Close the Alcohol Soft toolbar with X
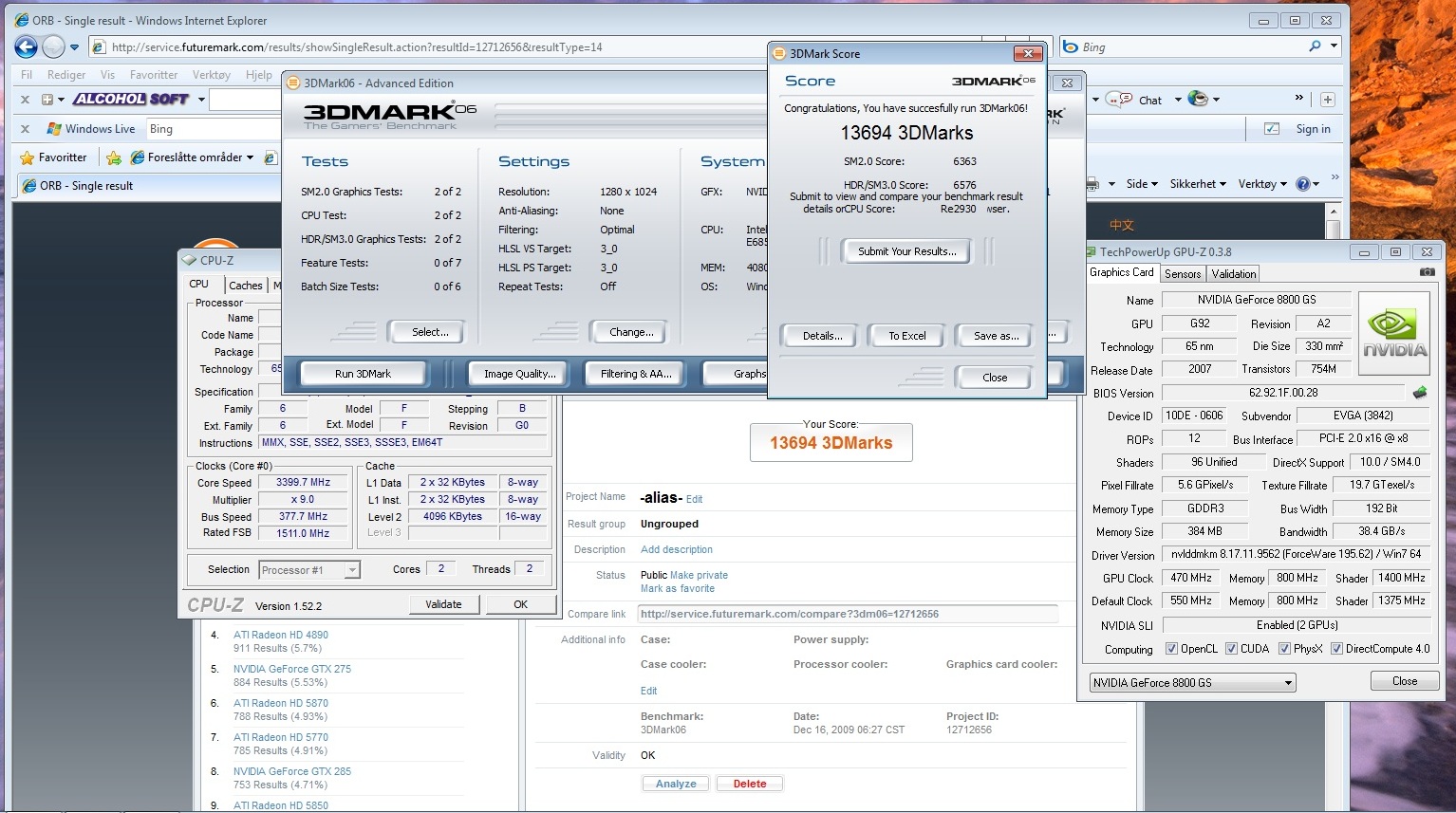This screenshot has height=813, width=1456. 26,100
